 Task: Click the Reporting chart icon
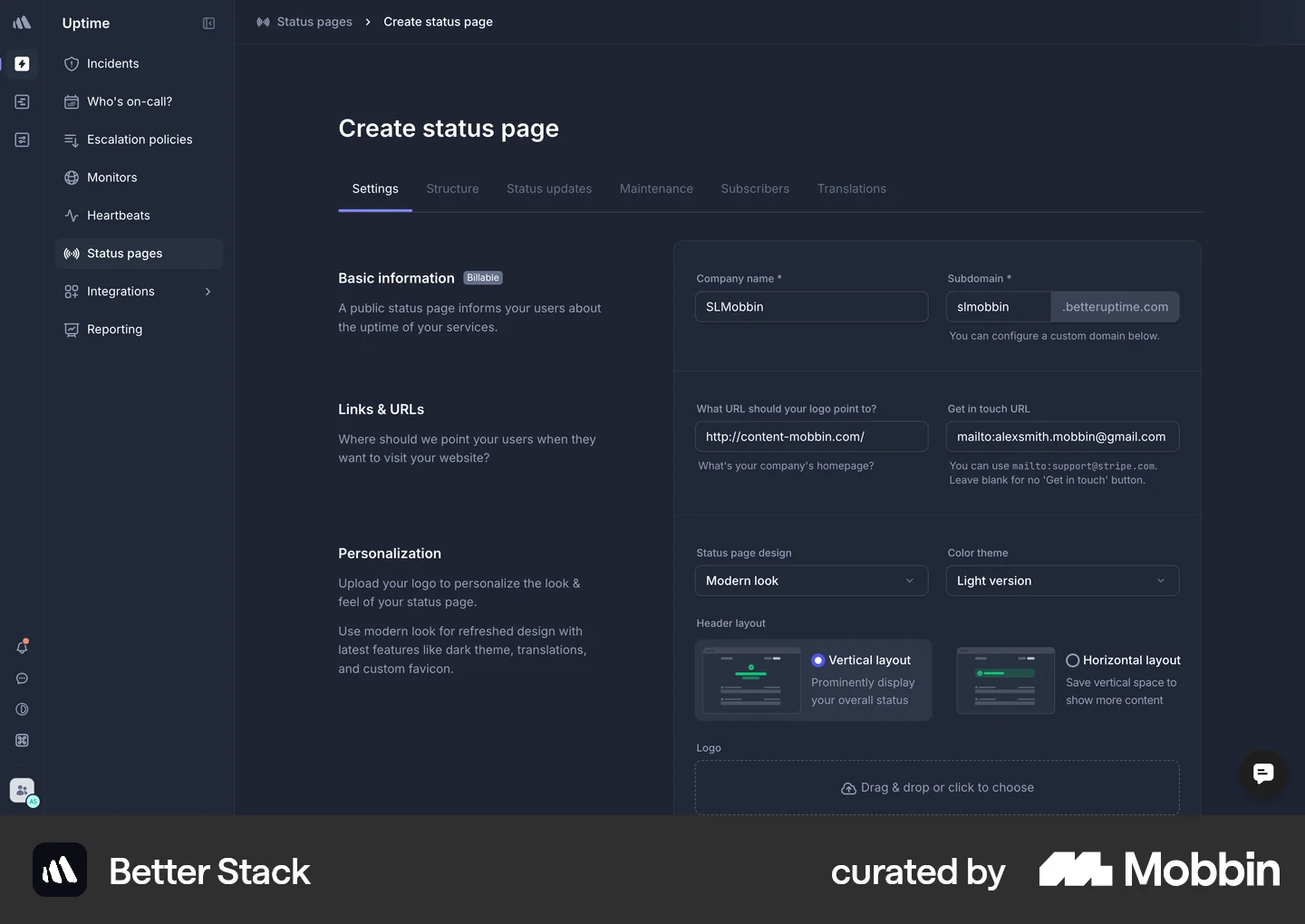(x=72, y=330)
